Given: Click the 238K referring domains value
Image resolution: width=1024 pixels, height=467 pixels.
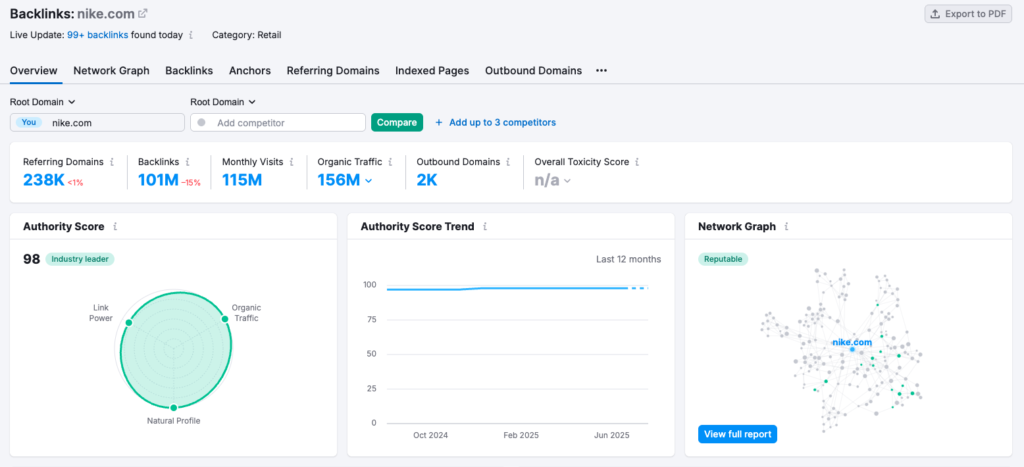Looking at the screenshot, I should (44, 180).
